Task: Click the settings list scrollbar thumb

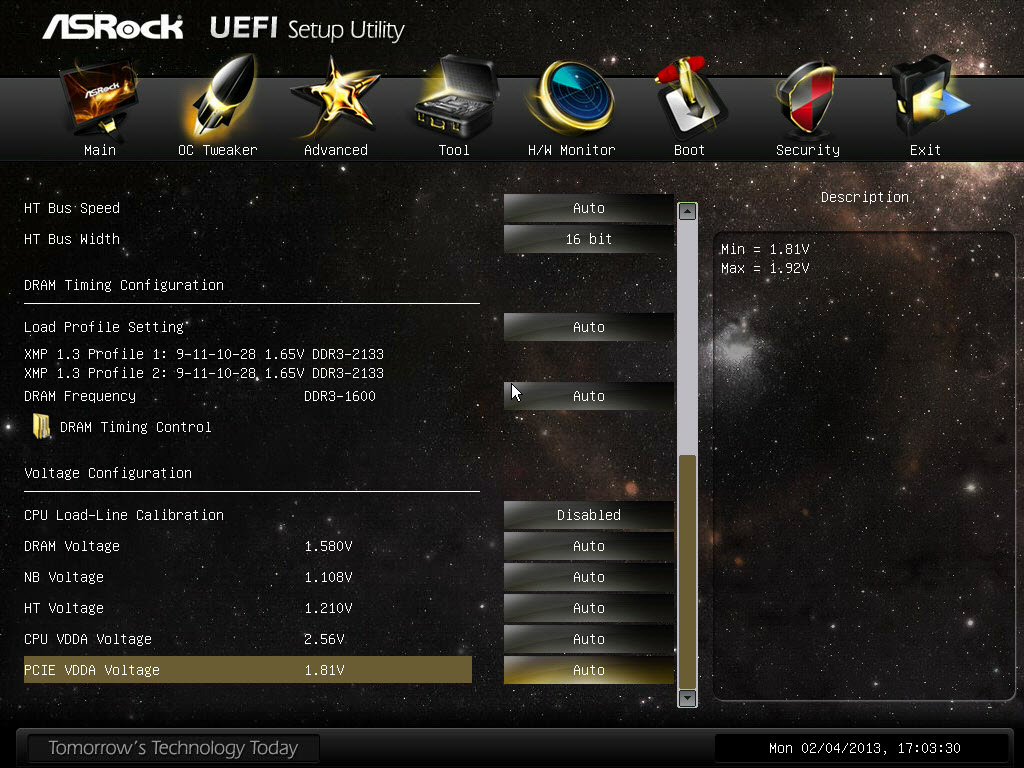Action: [687, 570]
